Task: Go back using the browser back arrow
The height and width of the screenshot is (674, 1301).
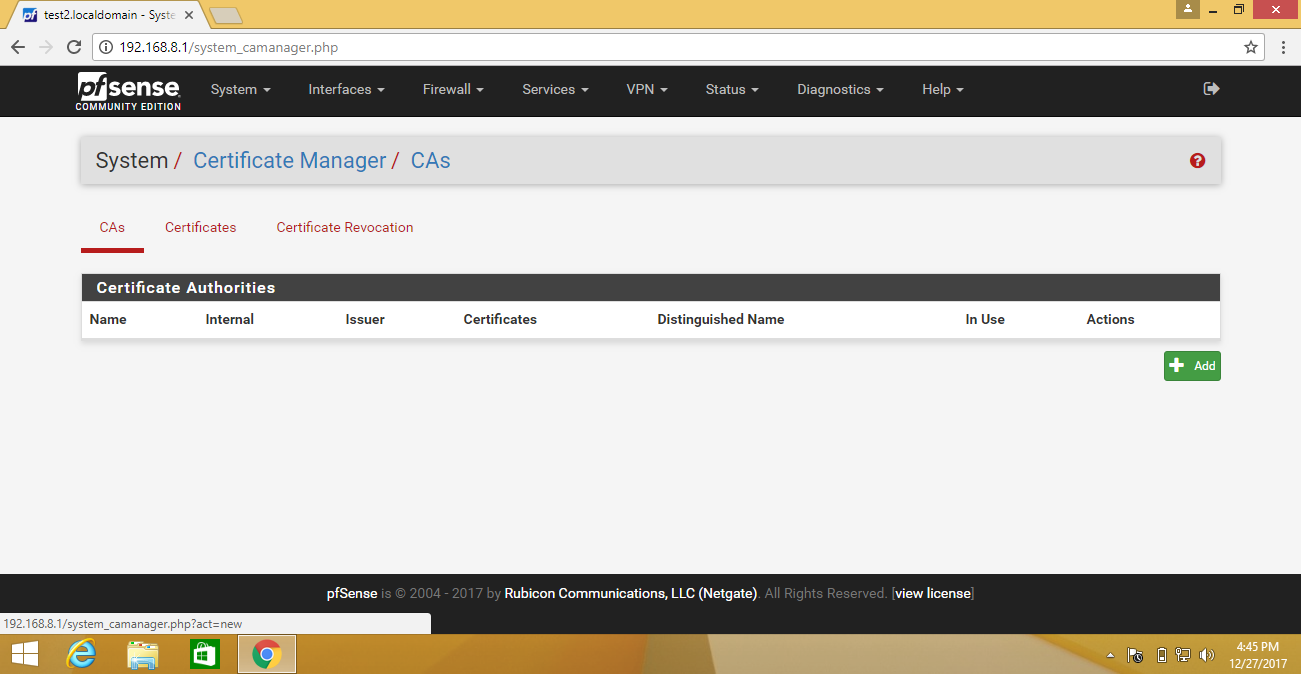Action: click(x=17, y=47)
